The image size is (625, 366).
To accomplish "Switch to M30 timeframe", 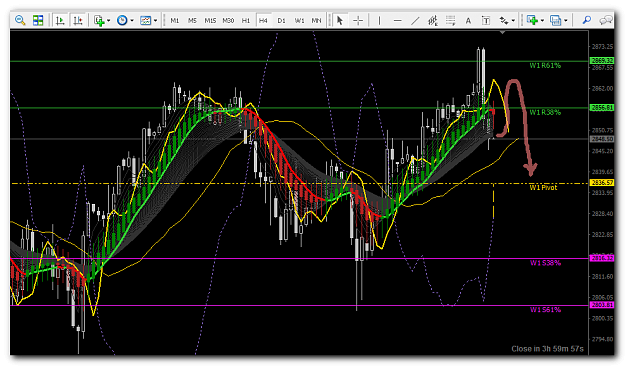I will pos(228,20).
